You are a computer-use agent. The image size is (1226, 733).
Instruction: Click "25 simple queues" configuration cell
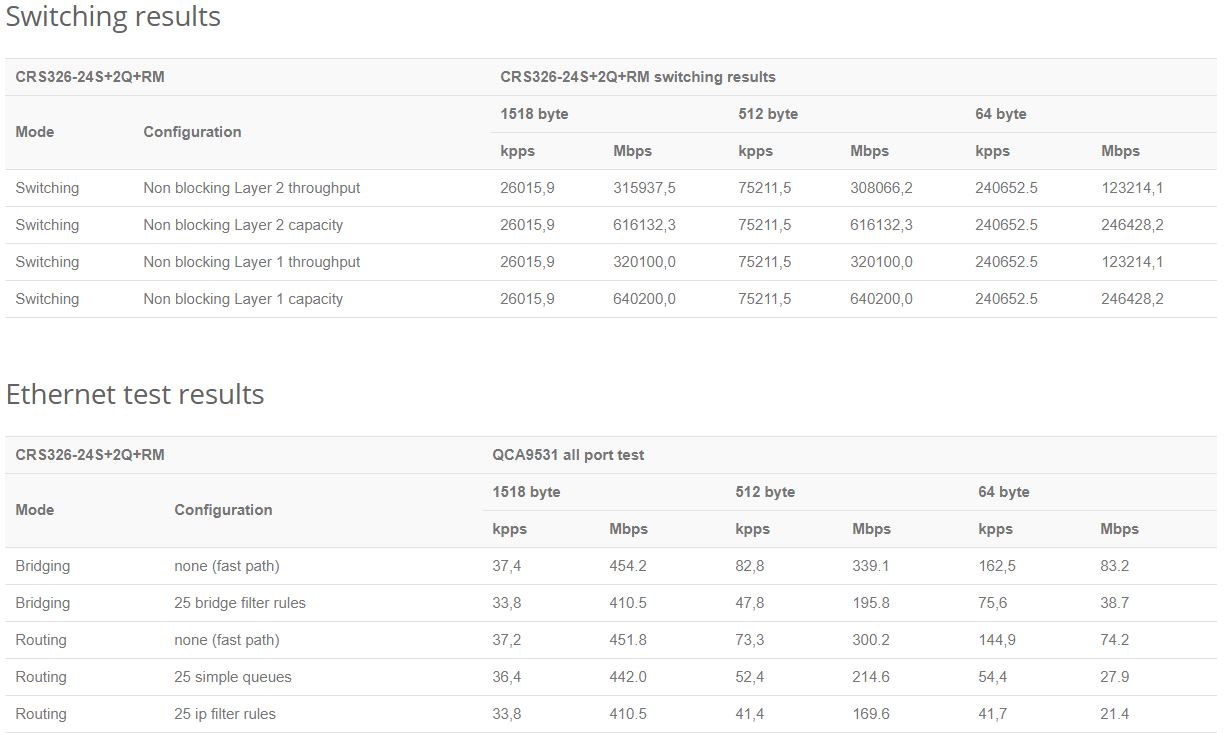(233, 677)
